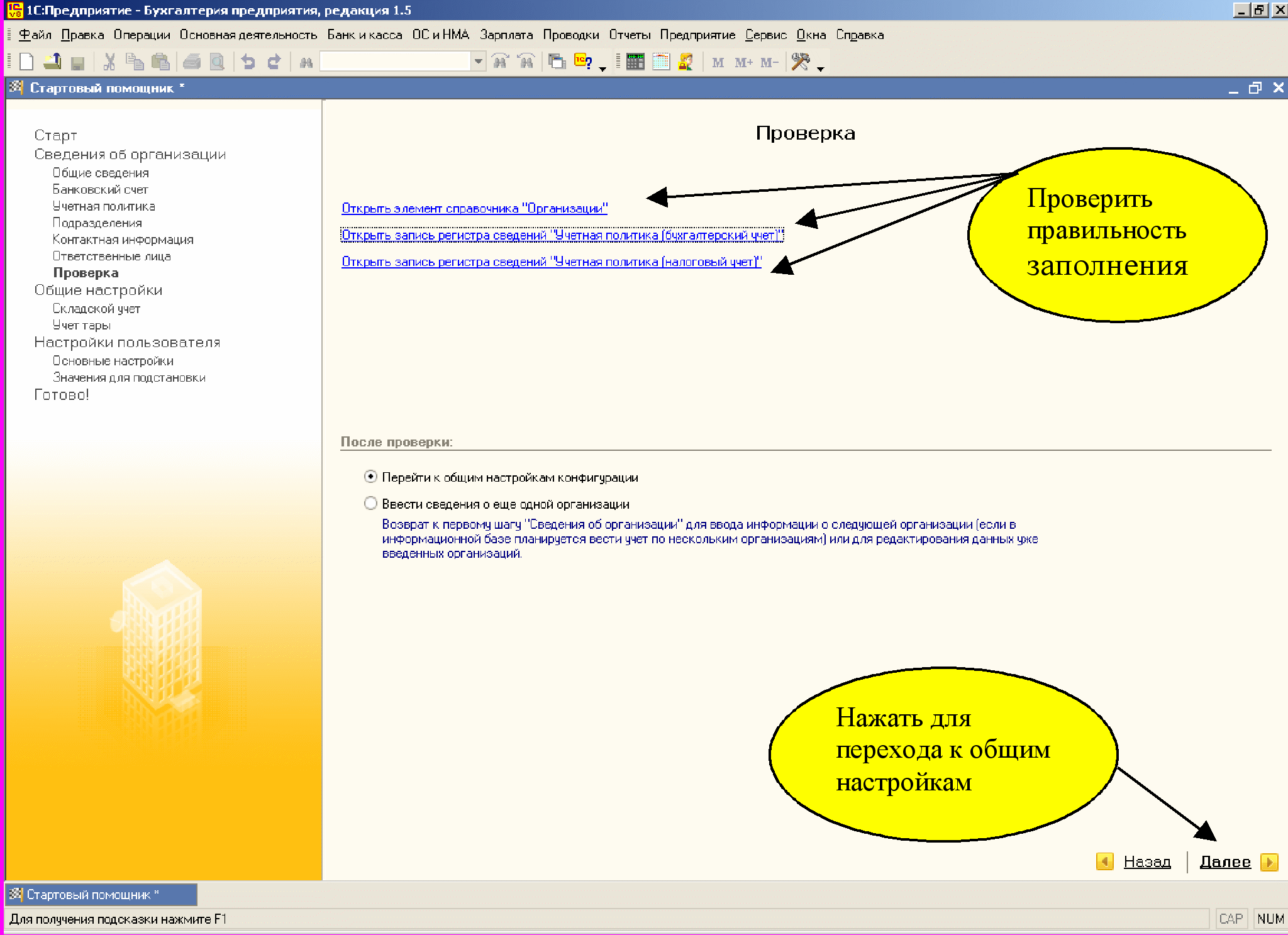Open the Файл menu
Image resolution: width=1288 pixels, height=935 pixels.
[35, 35]
